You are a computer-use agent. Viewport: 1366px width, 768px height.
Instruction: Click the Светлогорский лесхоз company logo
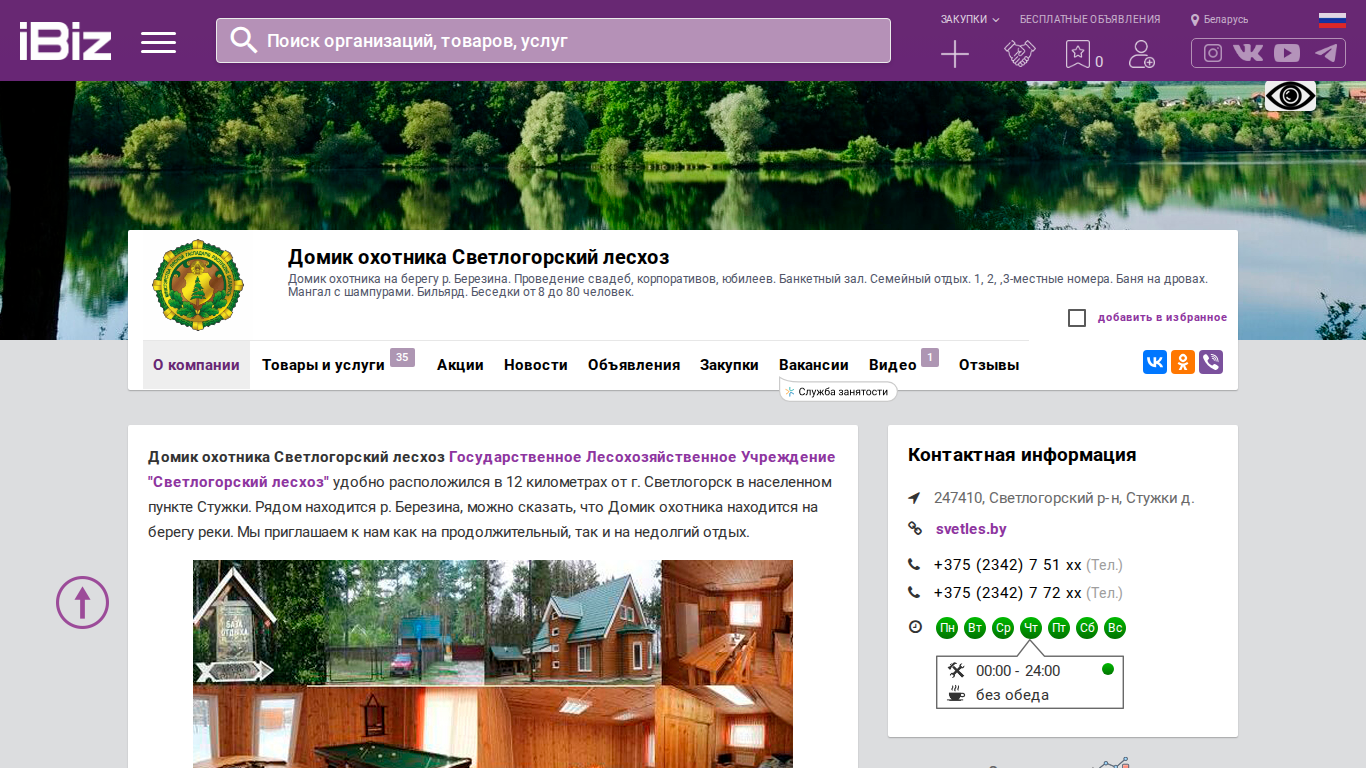pyautogui.click(x=198, y=285)
